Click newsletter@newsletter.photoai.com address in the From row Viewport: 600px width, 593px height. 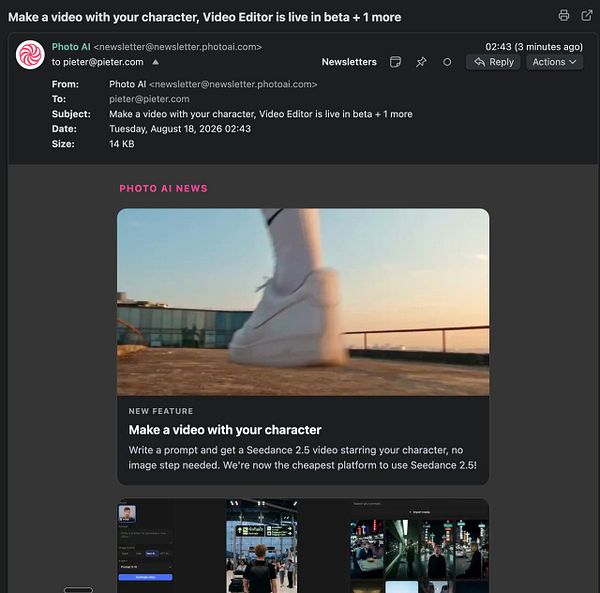tap(233, 84)
